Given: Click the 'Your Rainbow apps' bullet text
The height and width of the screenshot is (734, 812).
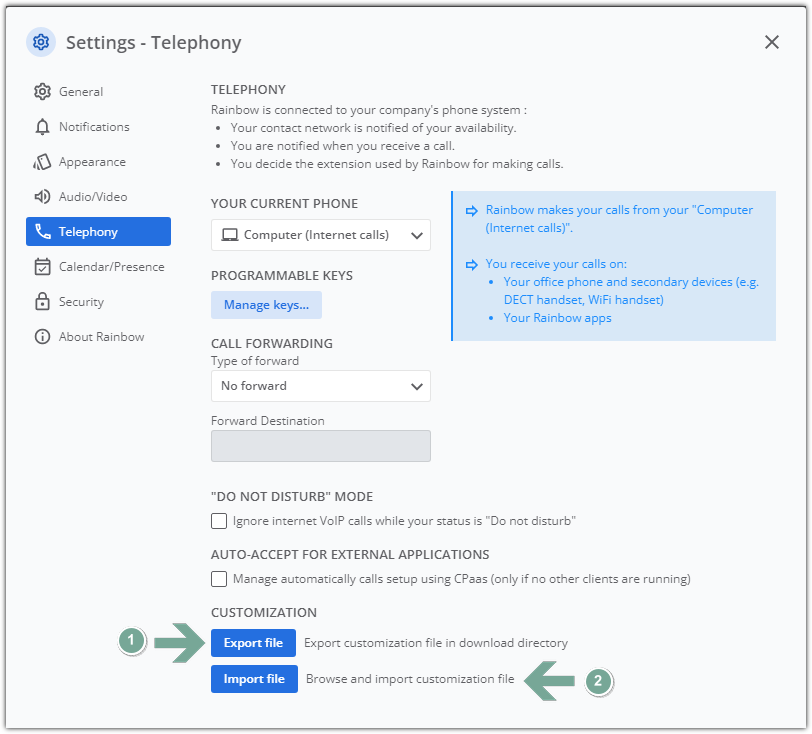Looking at the screenshot, I should pyautogui.click(x=558, y=318).
